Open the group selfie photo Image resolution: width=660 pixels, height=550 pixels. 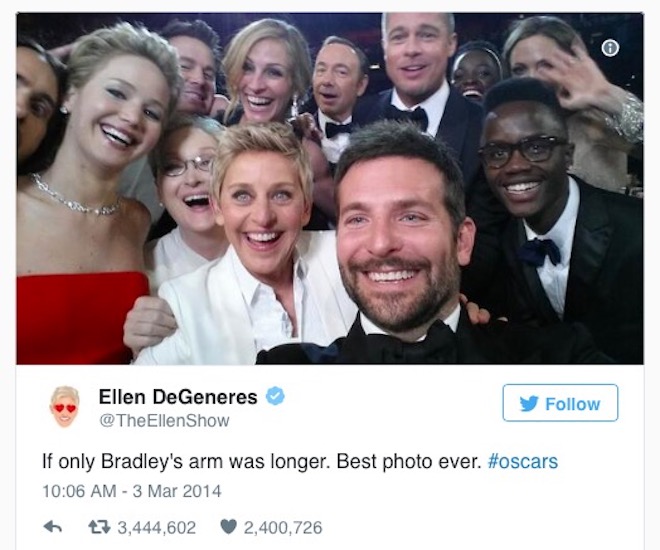[x=330, y=189]
